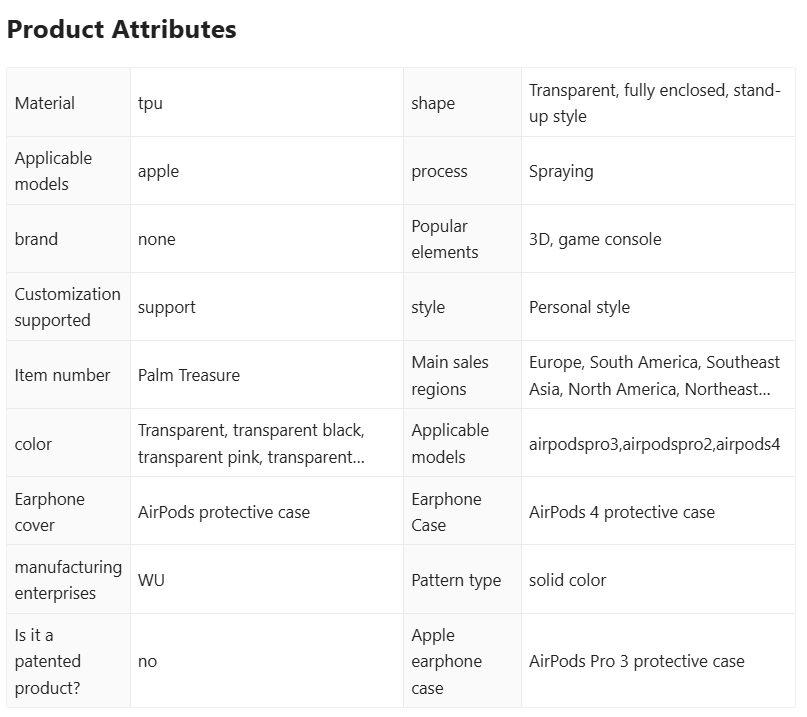Select the AirPods Pro 3 protective case value
The image size is (807, 717).
coord(637,661)
